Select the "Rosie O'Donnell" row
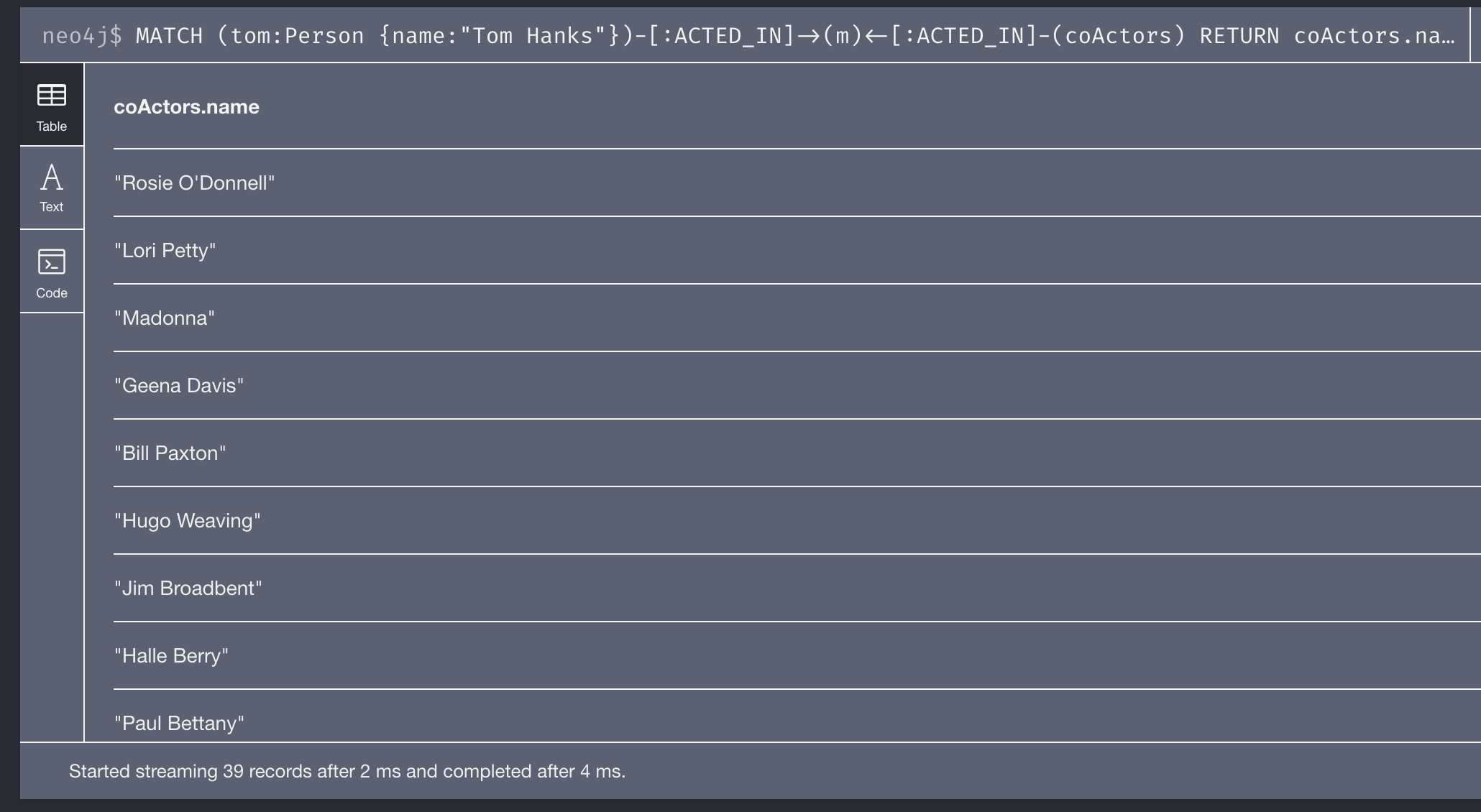The image size is (1481, 812). tap(797, 183)
